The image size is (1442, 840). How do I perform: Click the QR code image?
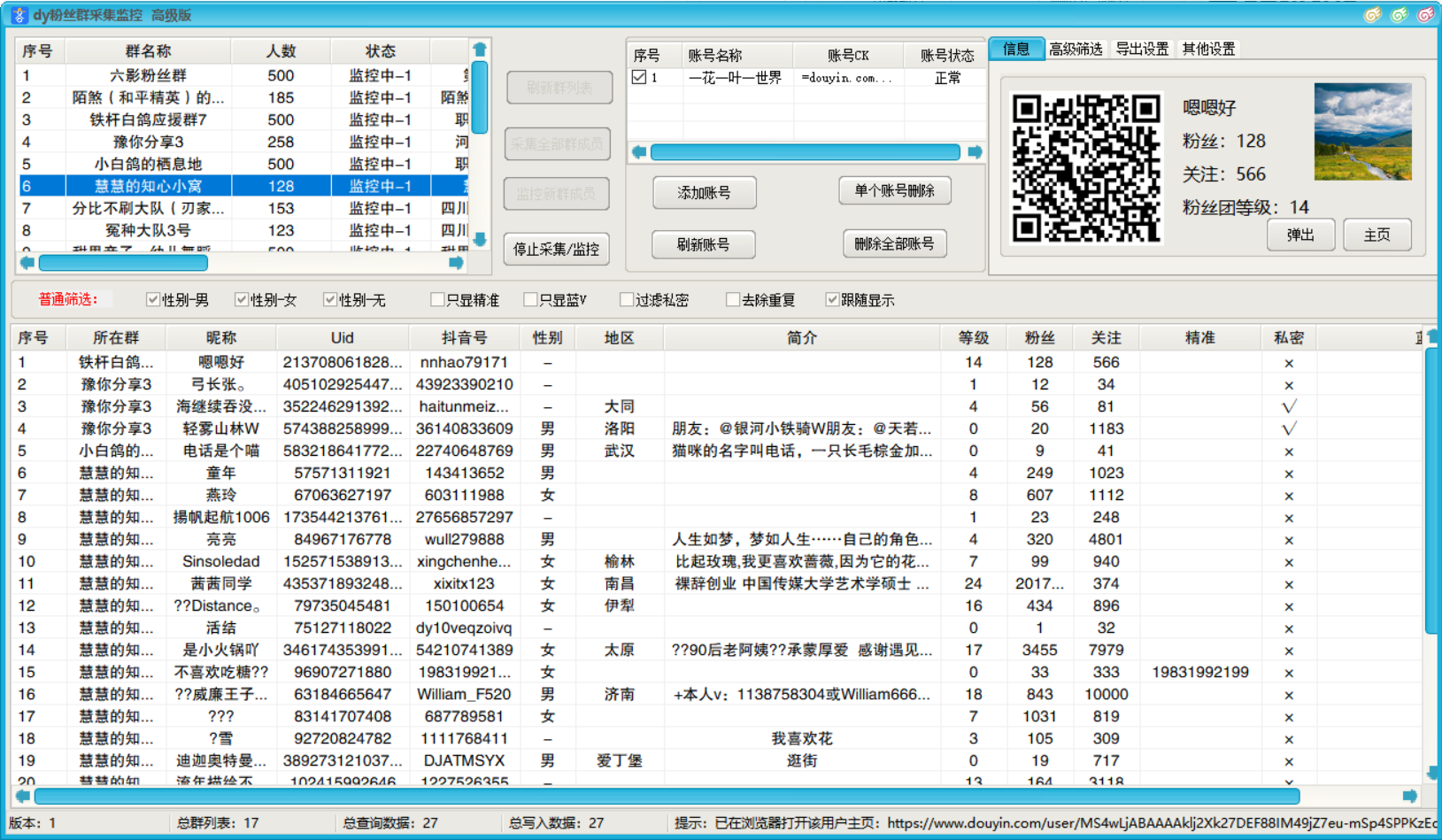tap(1085, 167)
